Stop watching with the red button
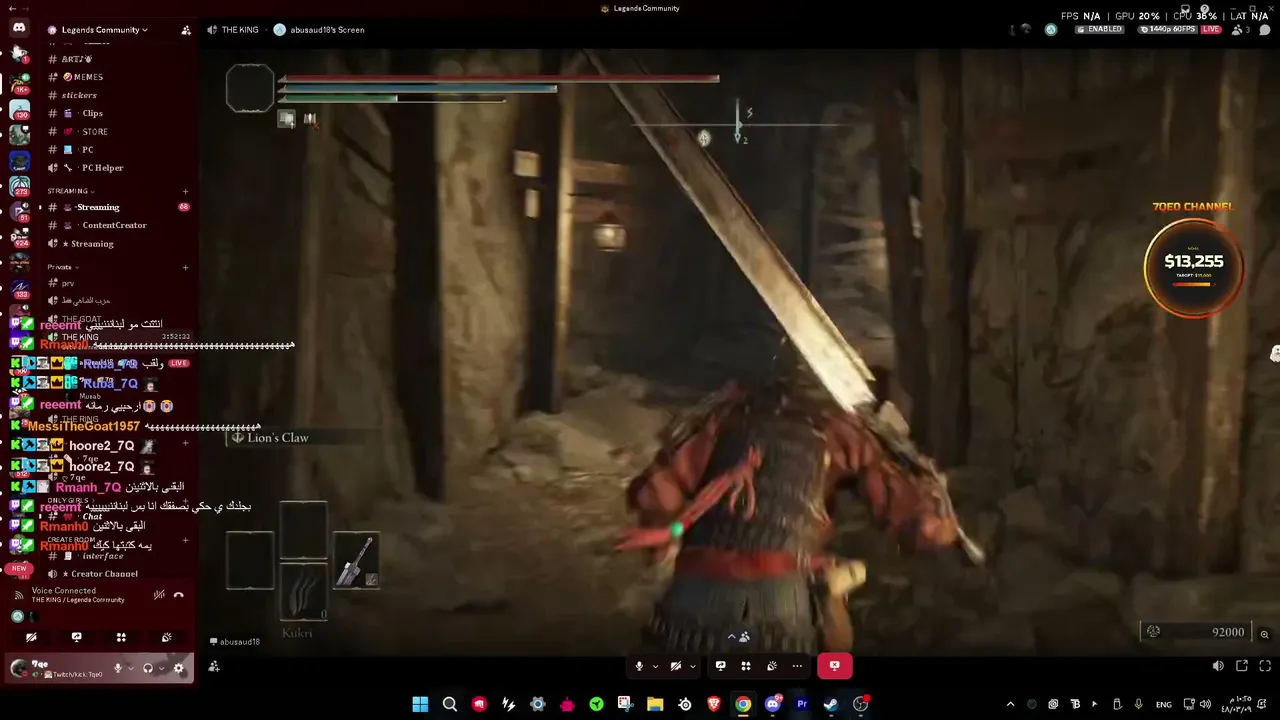This screenshot has width=1280, height=720. click(834, 666)
